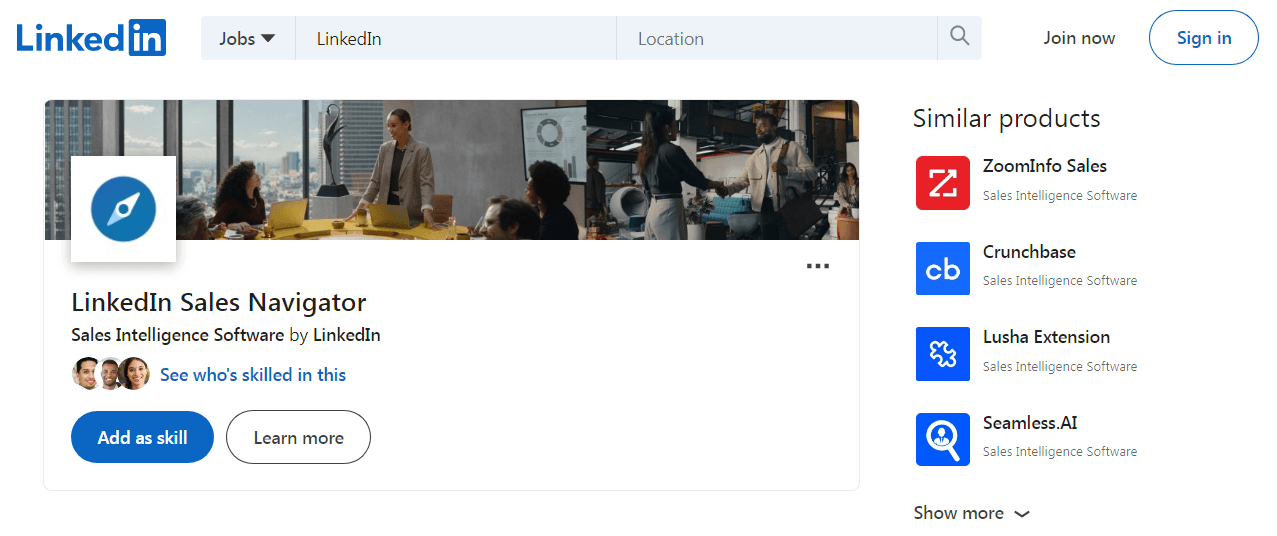1277x536 pixels.
Task: Open the LinkedIn logo home link
Action: 91,38
